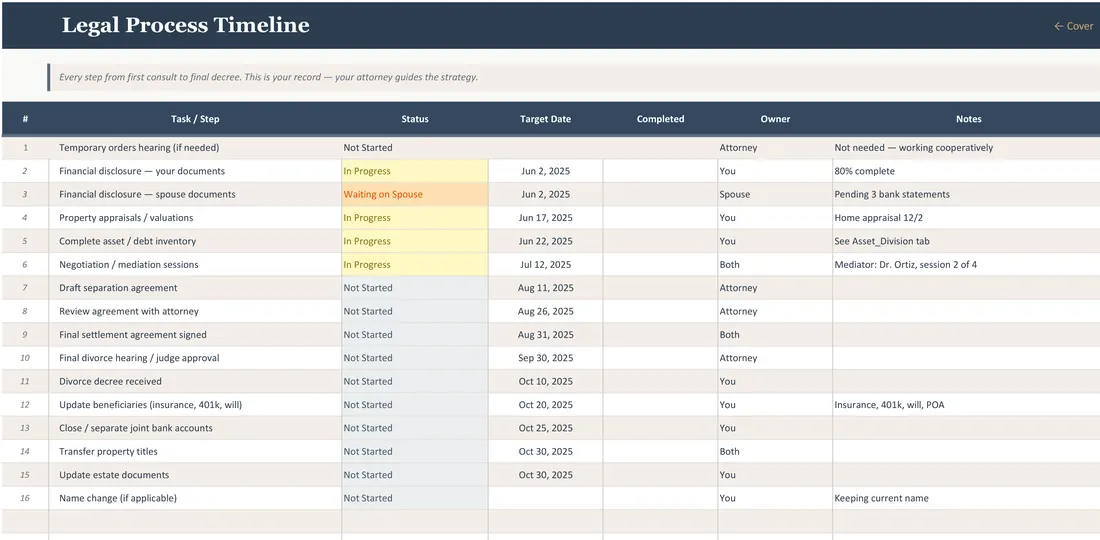The width and height of the screenshot is (1100, 540).
Task: Select In Progress status for Property appraisals
Action: 415,217
